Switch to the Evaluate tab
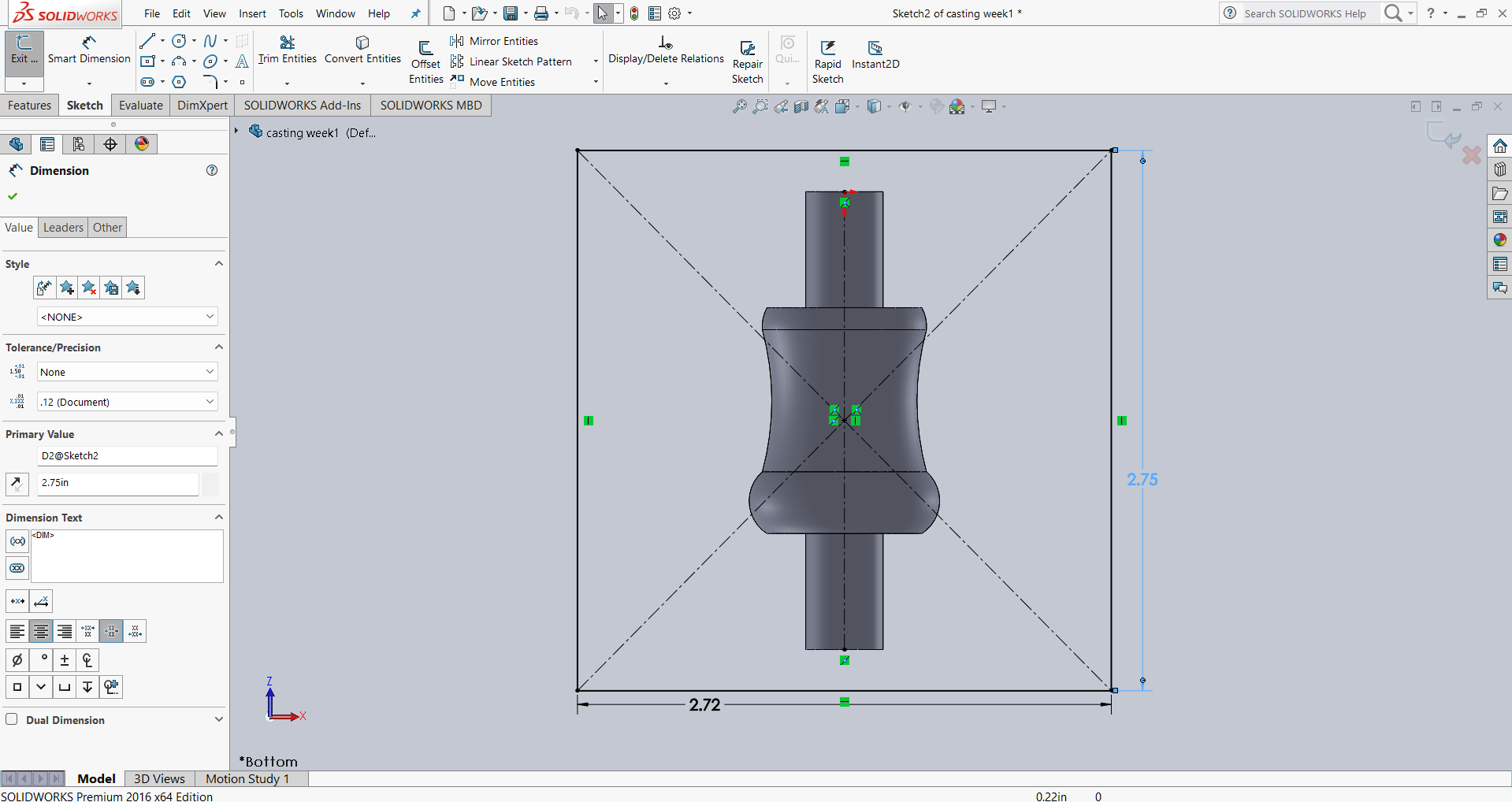 140,106
